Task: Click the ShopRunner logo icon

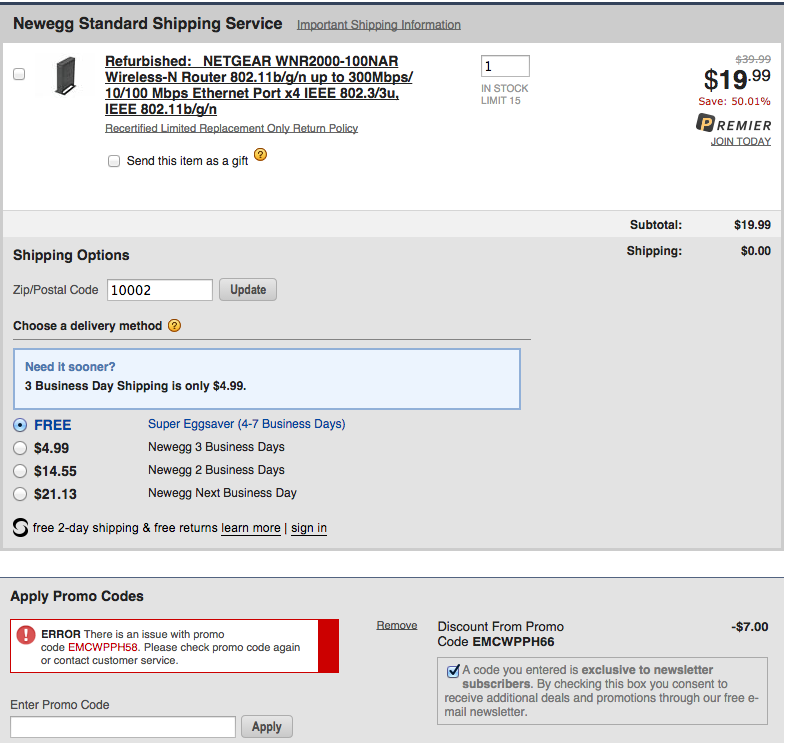Action: pyautogui.click(x=20, y=527)
